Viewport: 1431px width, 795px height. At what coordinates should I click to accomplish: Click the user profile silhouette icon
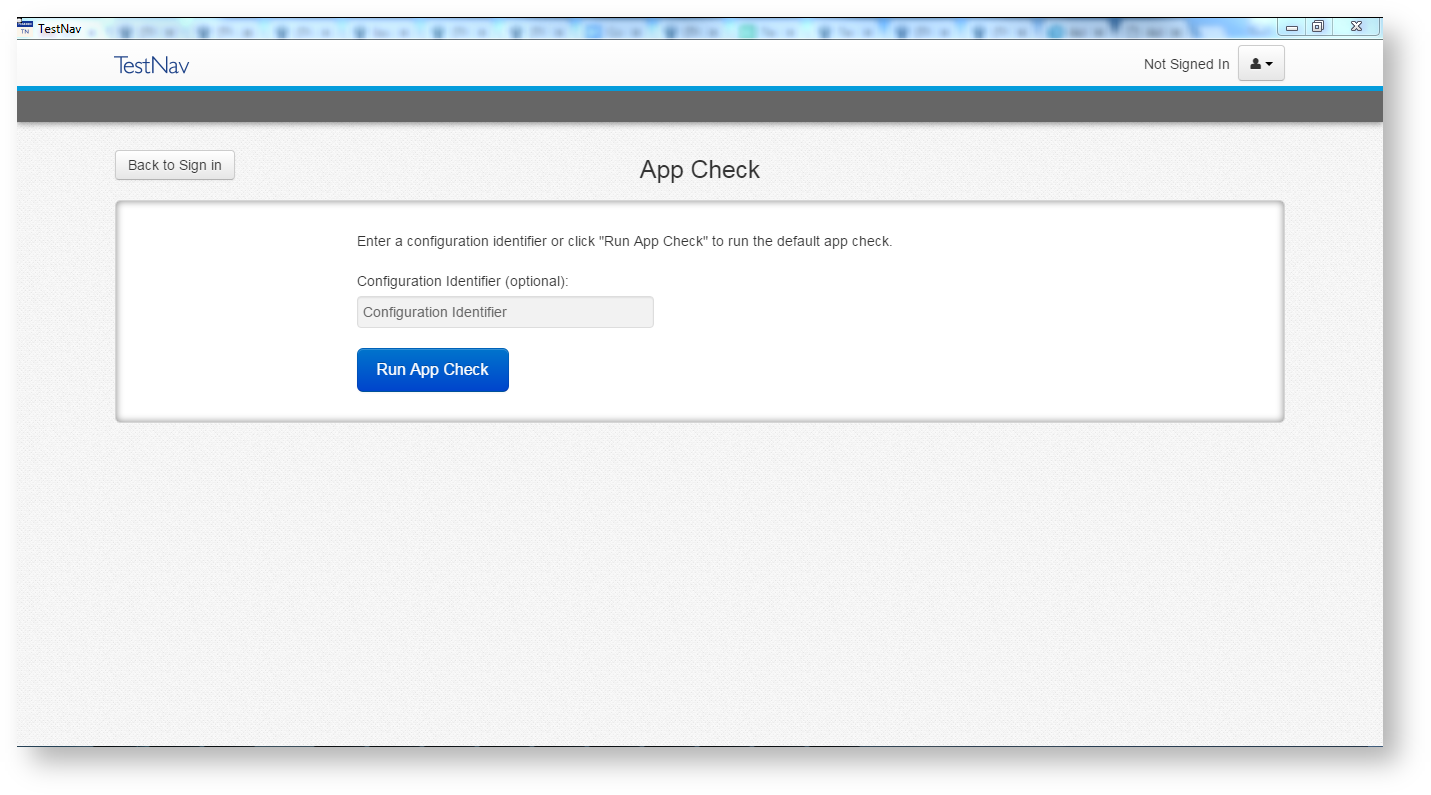(x=1255, y=64)
